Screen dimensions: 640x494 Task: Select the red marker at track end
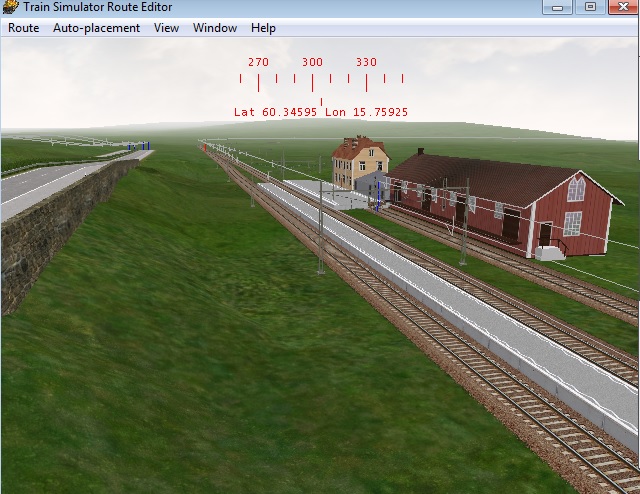click(x=204, y=147)
